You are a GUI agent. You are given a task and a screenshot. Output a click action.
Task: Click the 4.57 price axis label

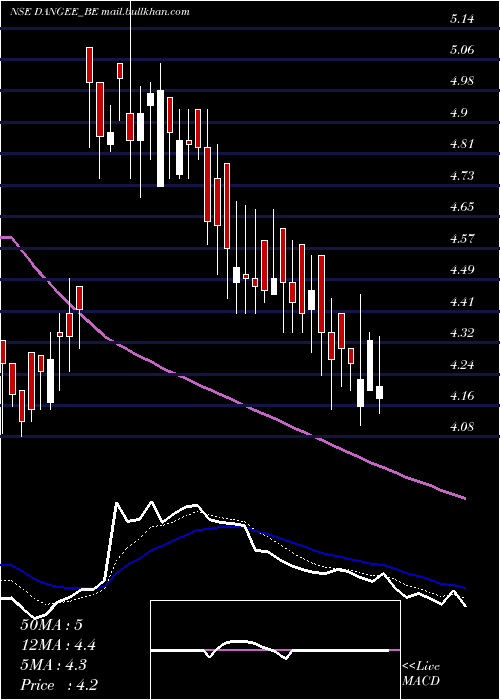pos(462,238)
